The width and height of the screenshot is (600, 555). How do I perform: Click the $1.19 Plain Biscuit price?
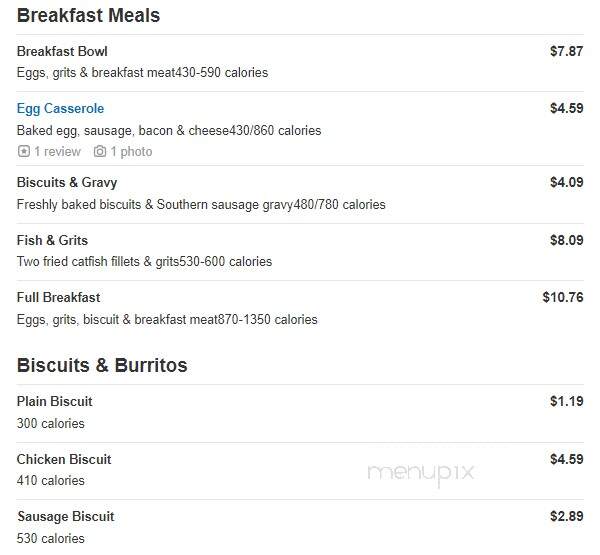[567, 402]
